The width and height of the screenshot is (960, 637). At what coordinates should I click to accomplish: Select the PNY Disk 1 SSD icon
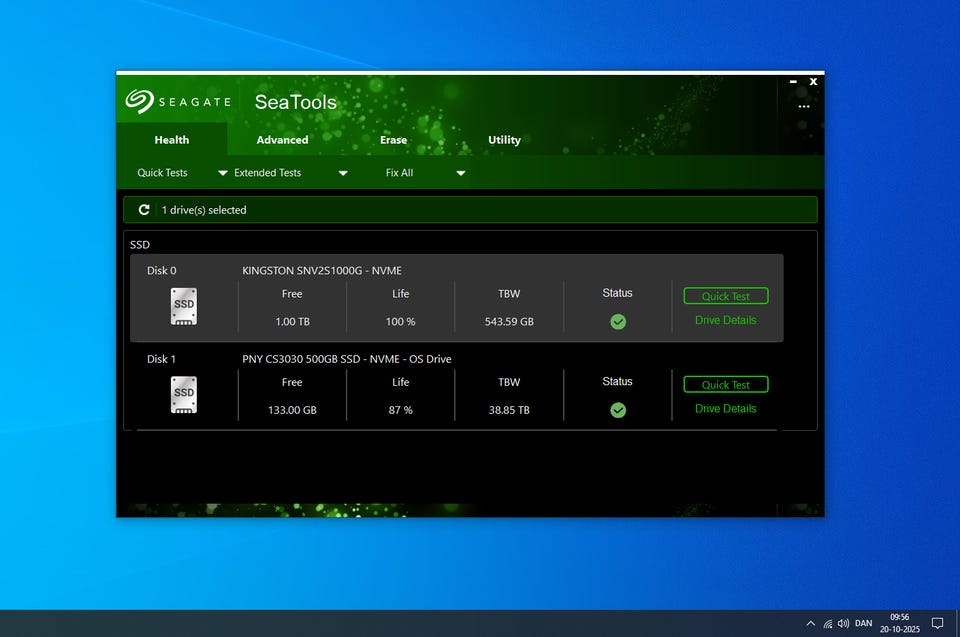184,394
